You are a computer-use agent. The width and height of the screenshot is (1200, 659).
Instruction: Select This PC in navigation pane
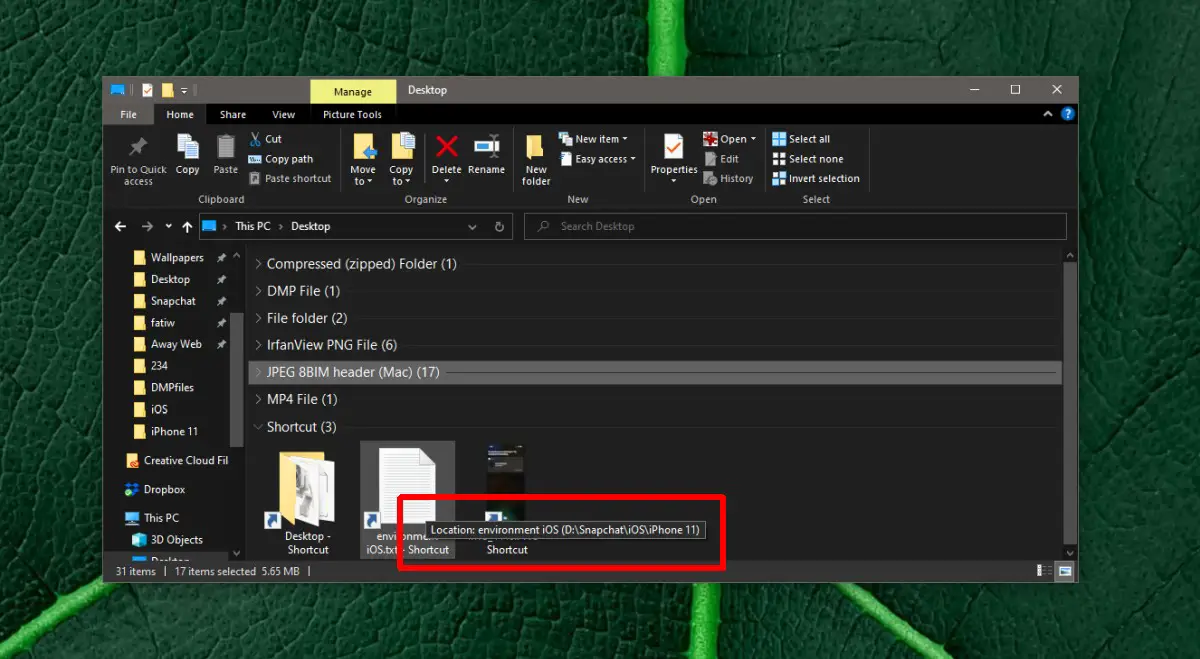tap(152, 518)
